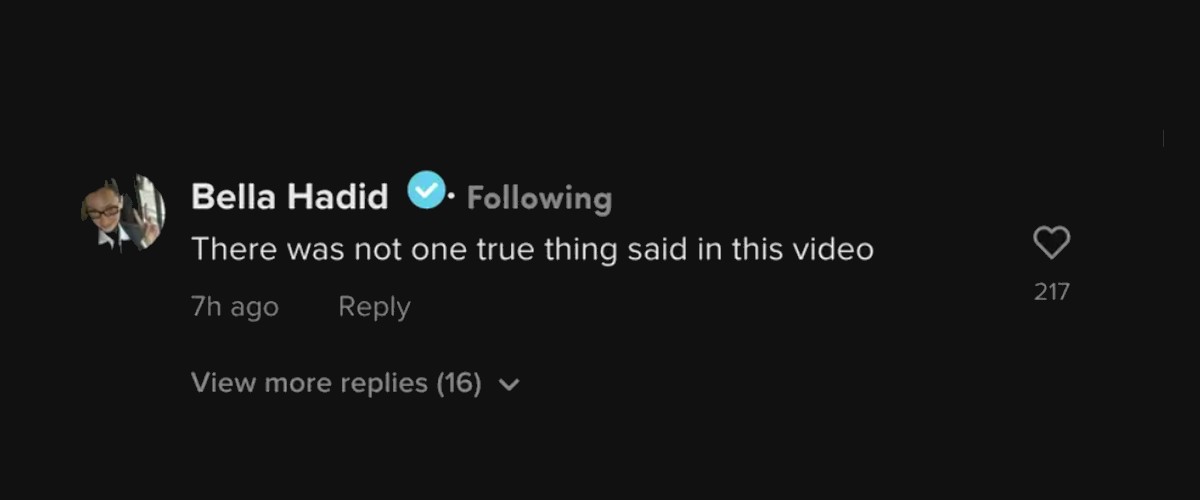
Task: Click the word Following beside the name
Action: point(539,198)
